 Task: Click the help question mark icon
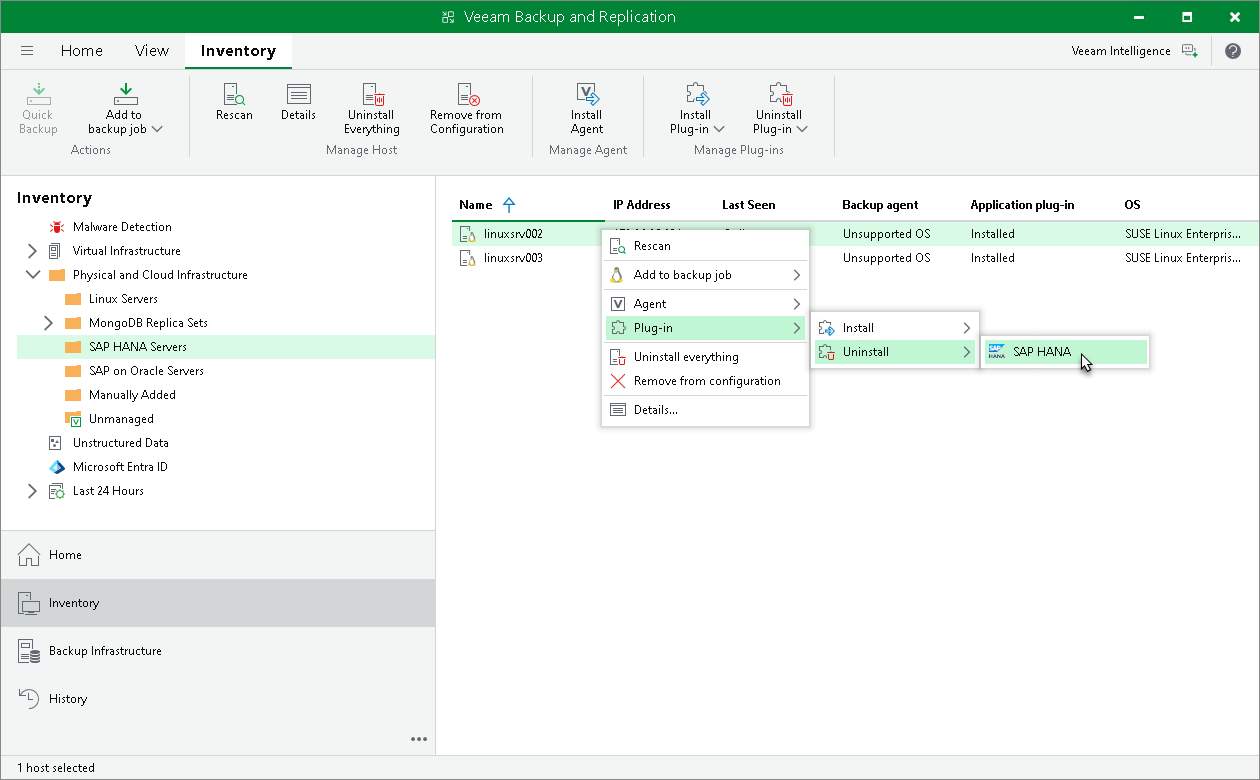click(x=1232, y=51)
